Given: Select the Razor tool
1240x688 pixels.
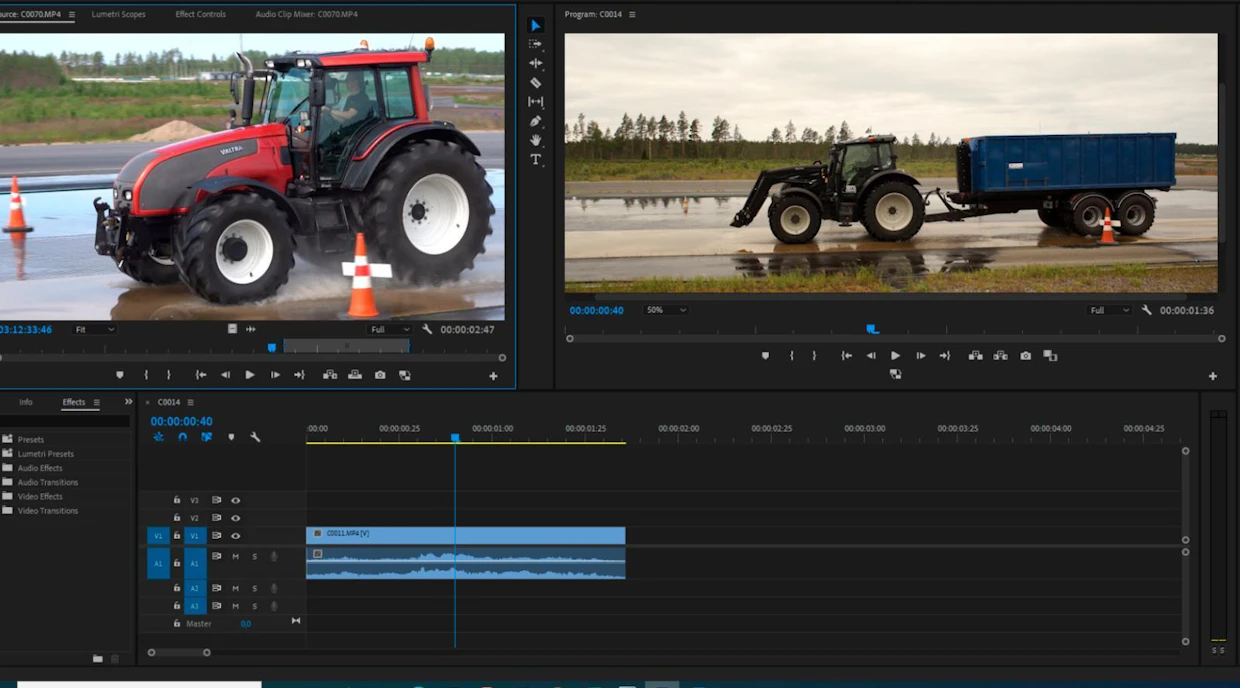Looking at the screenshot, I should pos(535,83).
